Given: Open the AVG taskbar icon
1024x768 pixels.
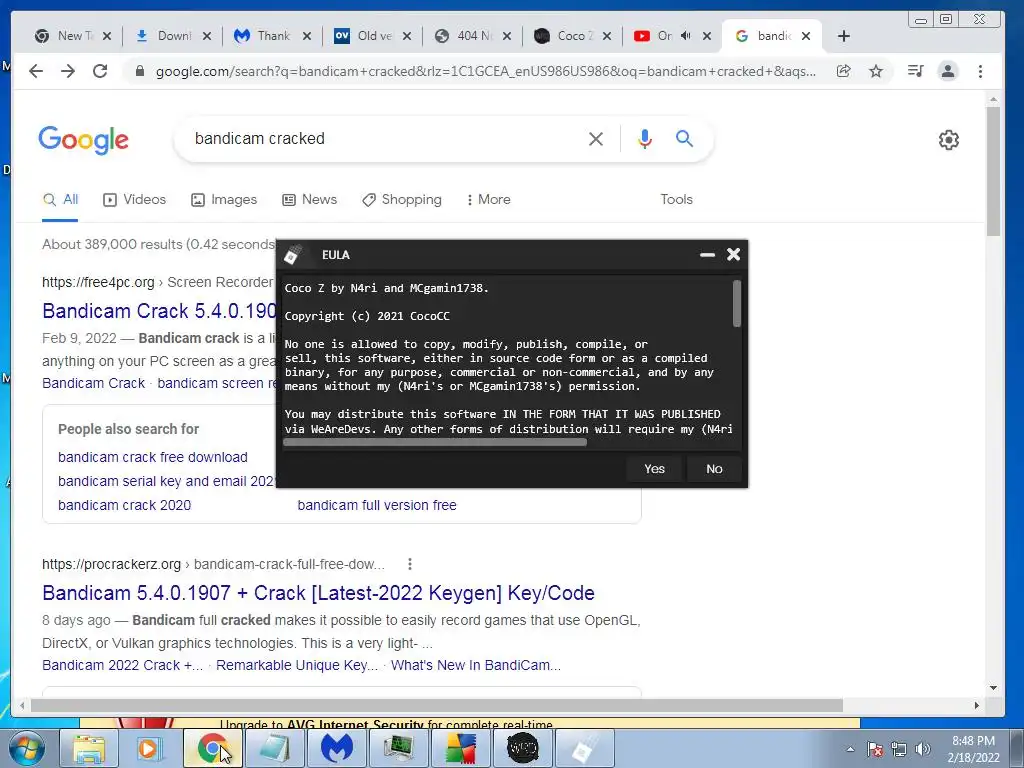Looking at the screenshot, I should 460,748.
